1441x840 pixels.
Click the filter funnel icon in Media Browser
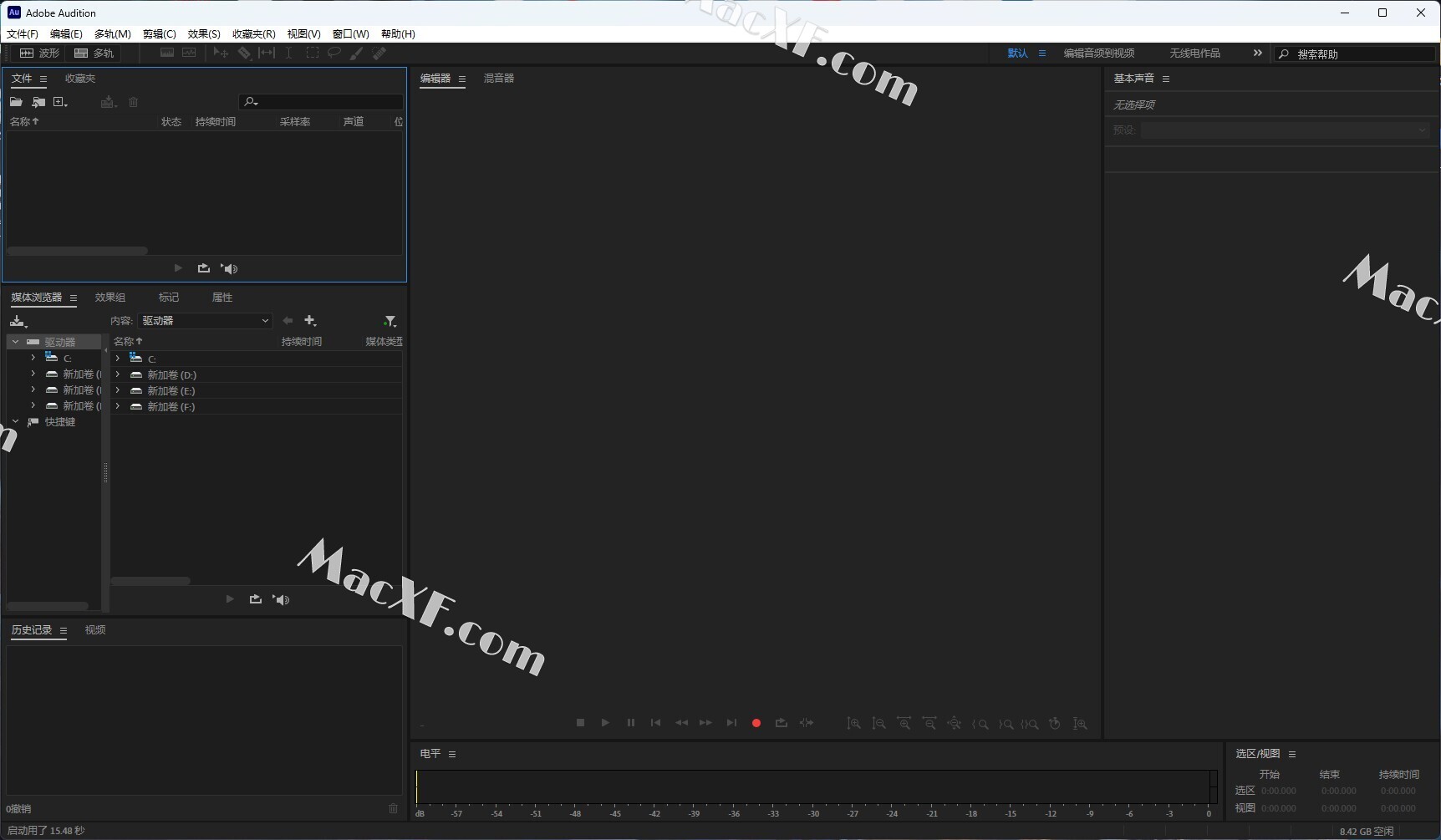(x=390, y=321)
